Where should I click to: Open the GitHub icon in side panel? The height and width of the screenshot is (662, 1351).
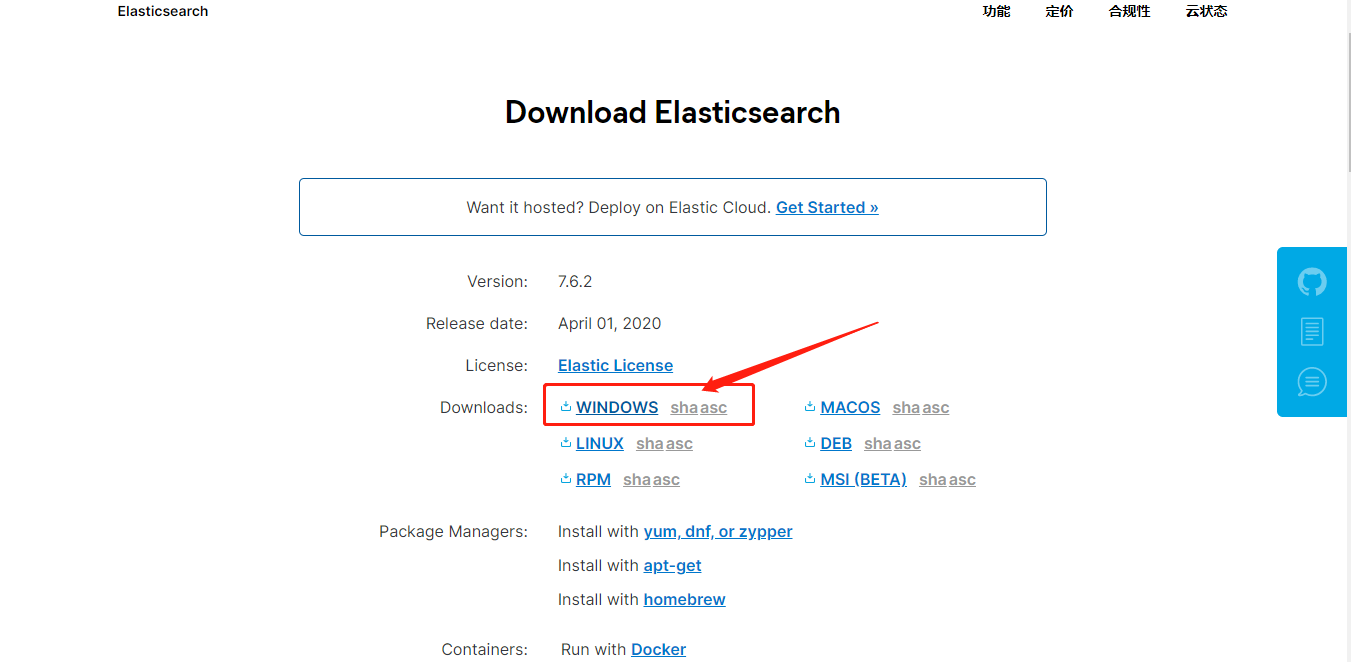click(x=1312, y=282)
